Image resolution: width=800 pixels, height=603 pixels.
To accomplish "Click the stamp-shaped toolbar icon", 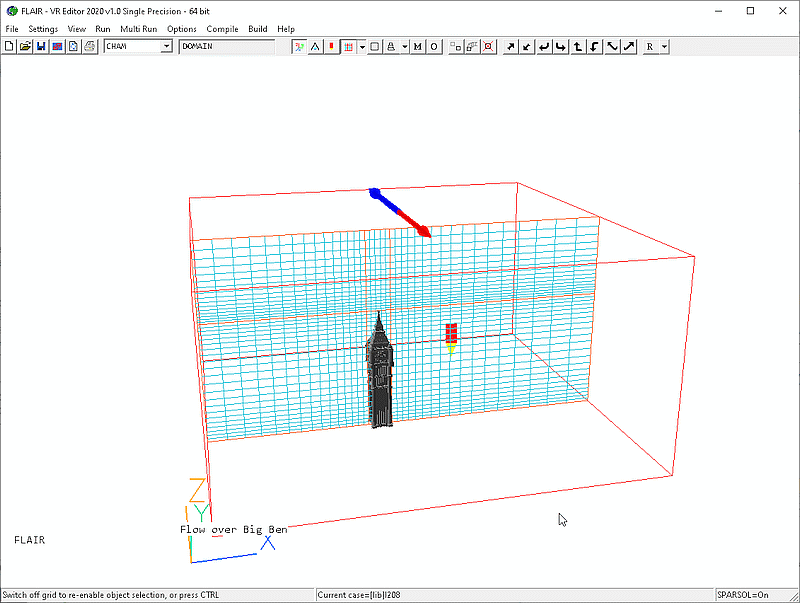I will click(391, 46).
